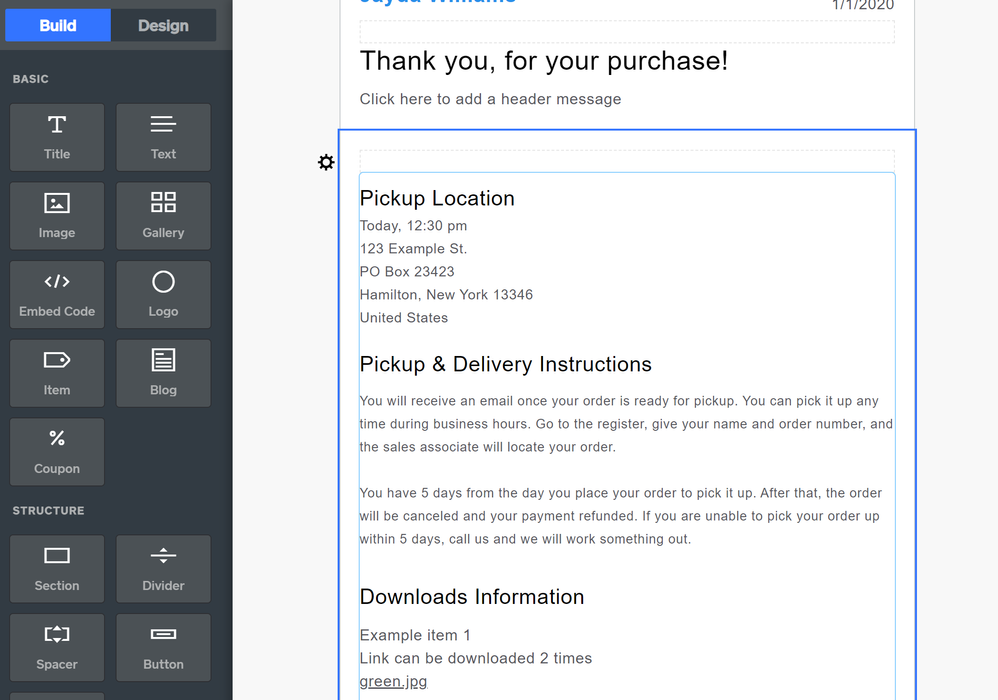
Task: Select the Spacer structure element
Action: pyautogui.click(x=57, y=647)
